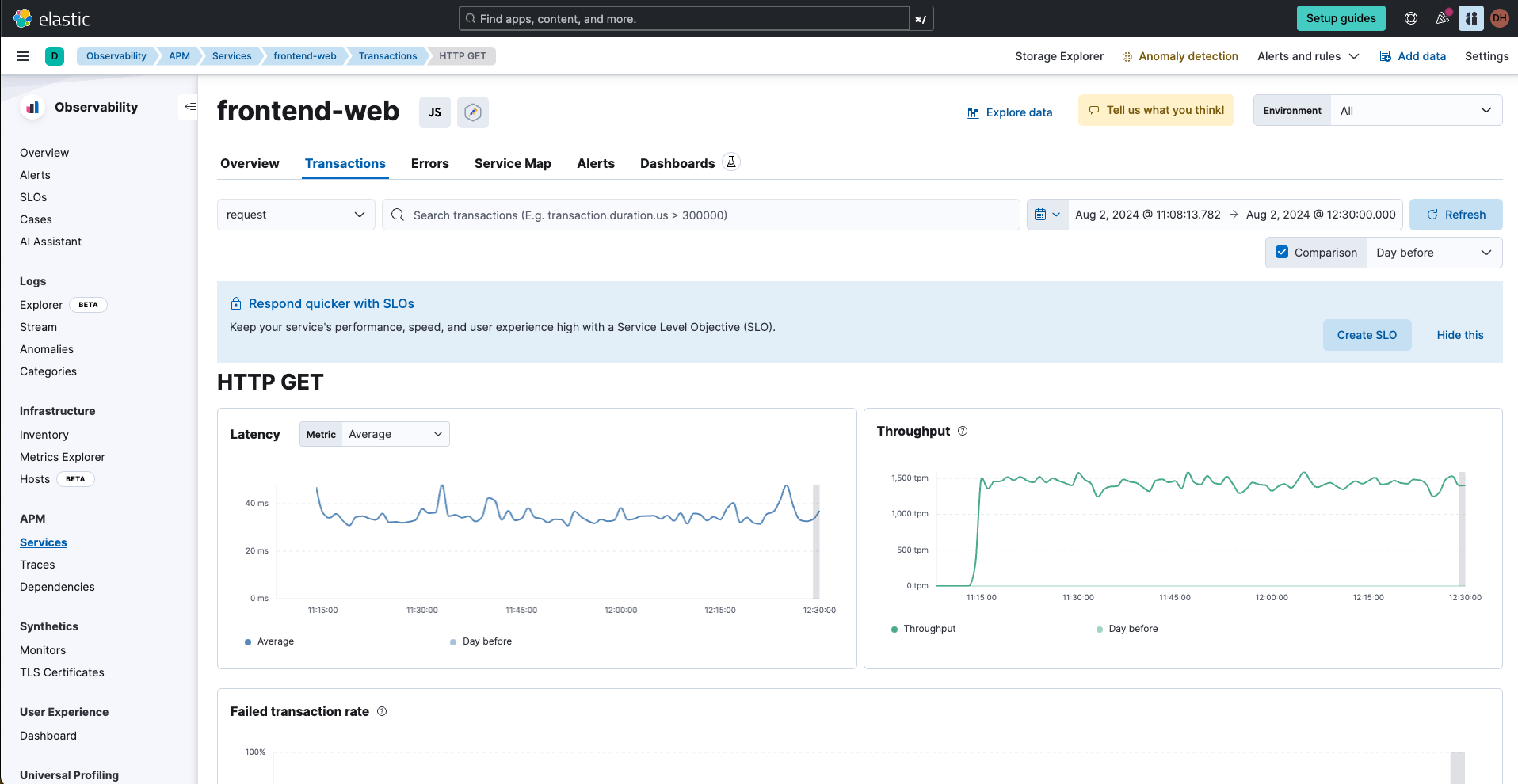Collapse the Observability side navigation
Viewport: 1518px width, 784px height.
[x=190, y=107]
